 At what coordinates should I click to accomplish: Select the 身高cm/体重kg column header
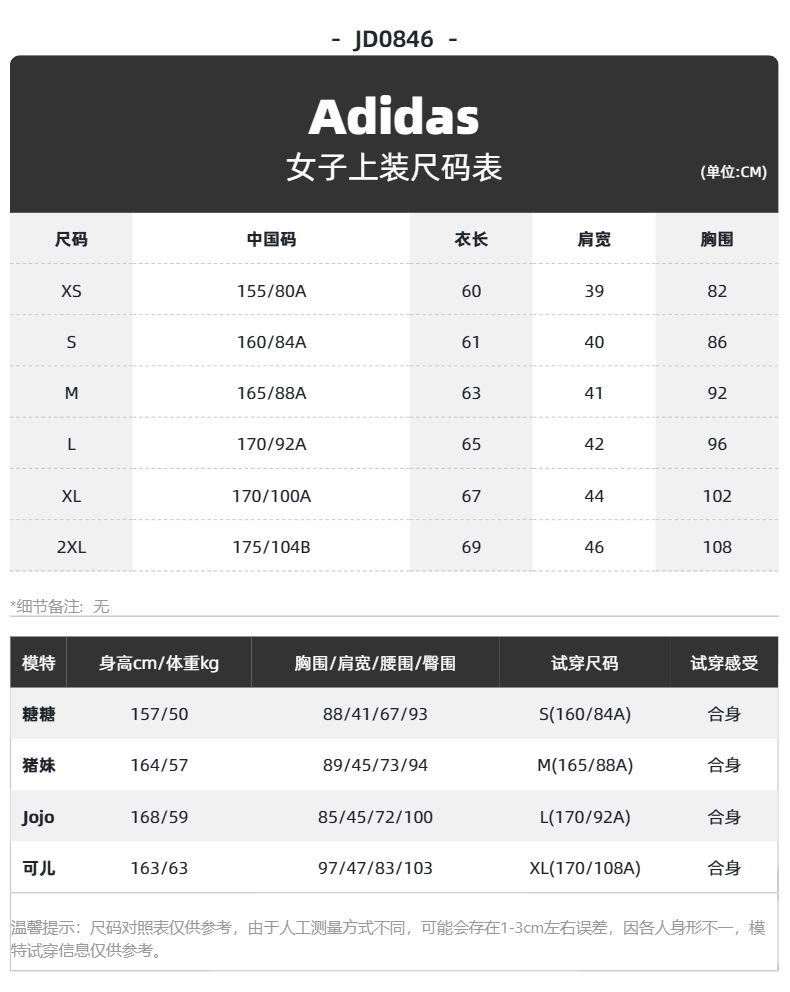click(159, 663)
